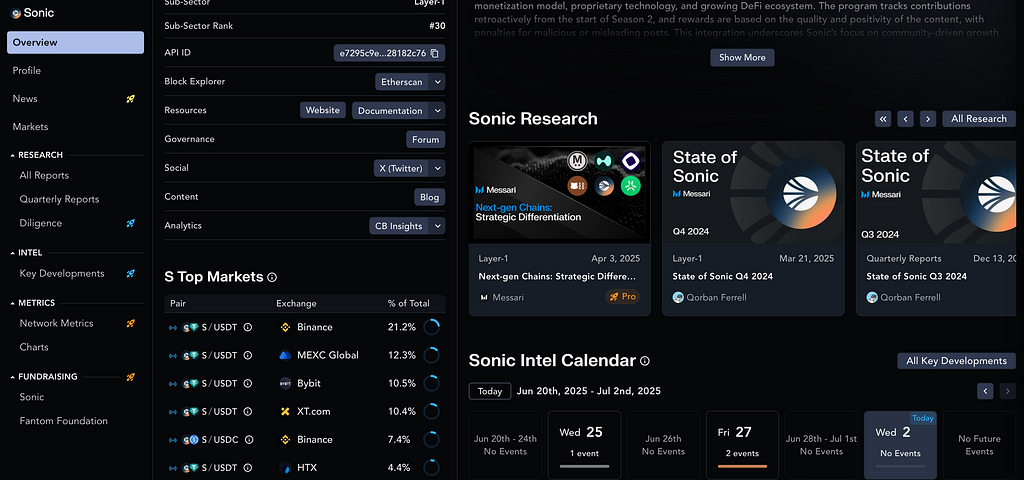1024x480 pixels.
Task: Click the Binance logo in the 21.2% row
Action: click(285, 327)
